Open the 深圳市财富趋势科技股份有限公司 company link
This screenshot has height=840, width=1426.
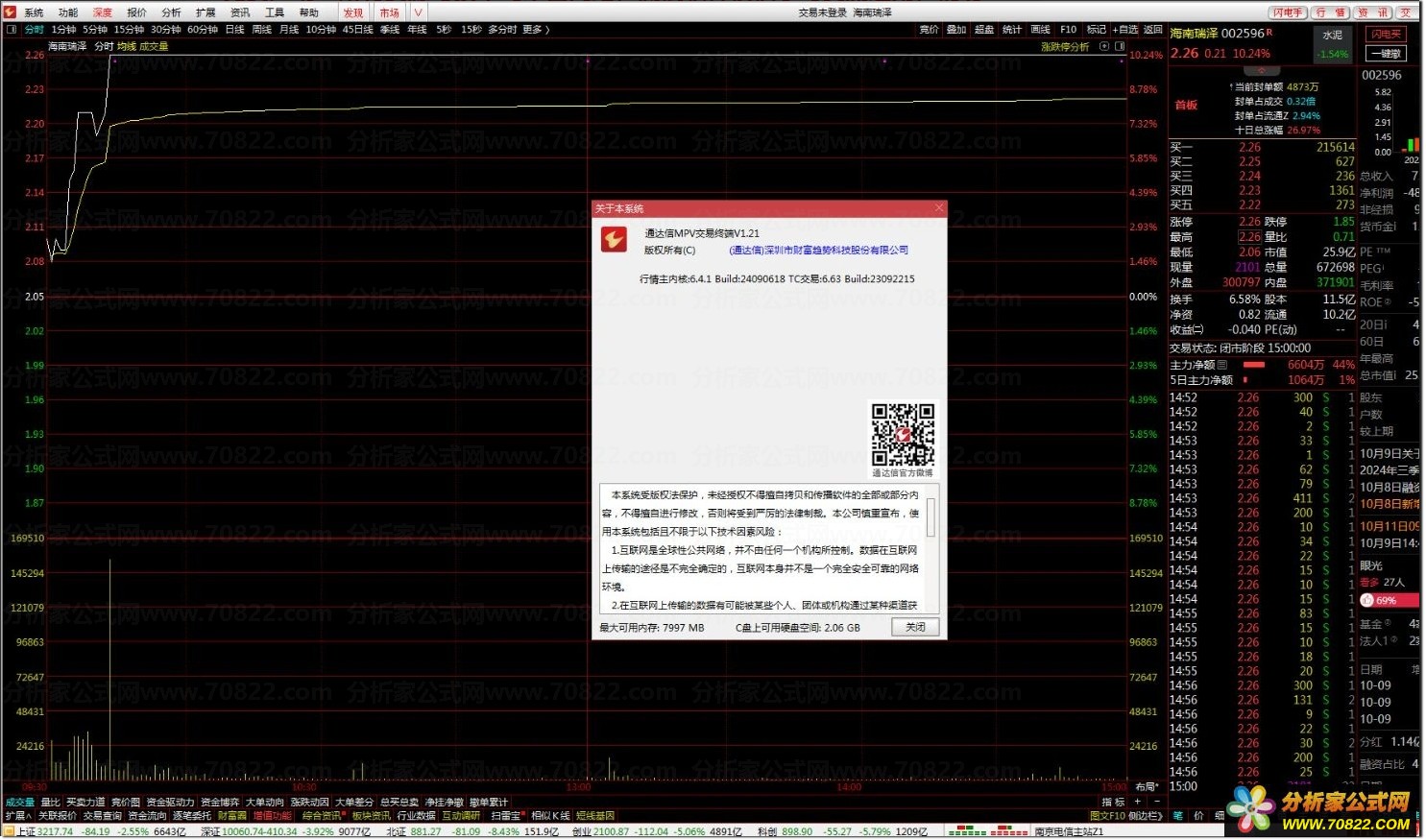coord(818,251)
